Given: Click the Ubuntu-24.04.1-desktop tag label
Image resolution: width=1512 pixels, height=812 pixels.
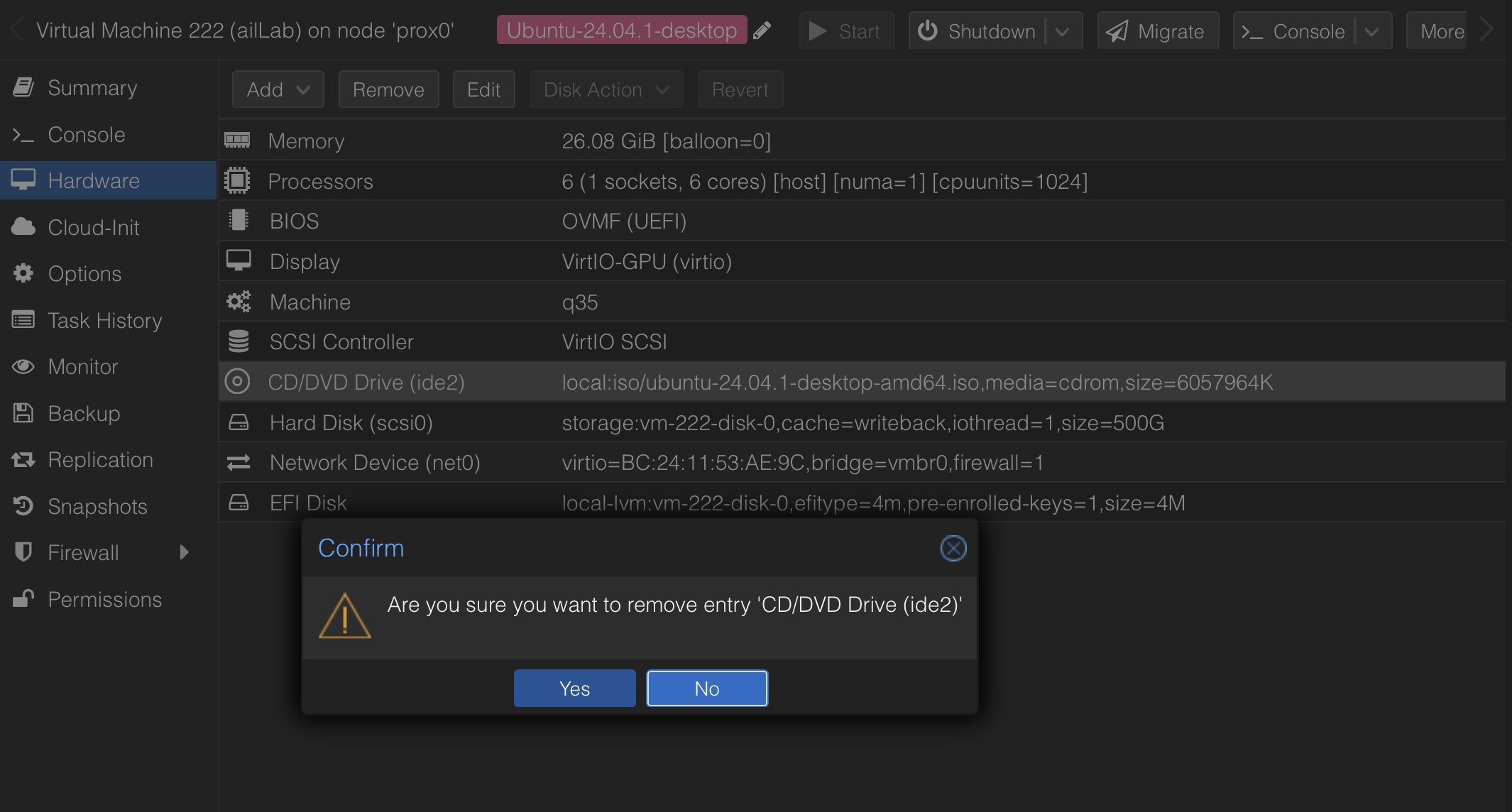Looking at the screenshot, I should pyautogui.click(x=621, y=31).
